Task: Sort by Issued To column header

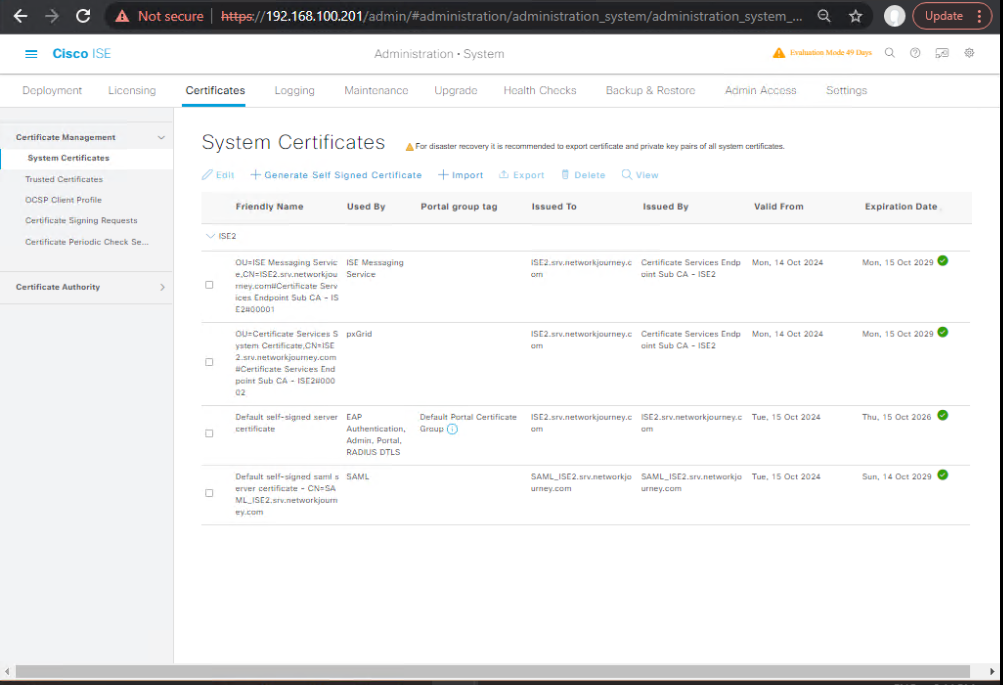Action: [x=554, y=207]
